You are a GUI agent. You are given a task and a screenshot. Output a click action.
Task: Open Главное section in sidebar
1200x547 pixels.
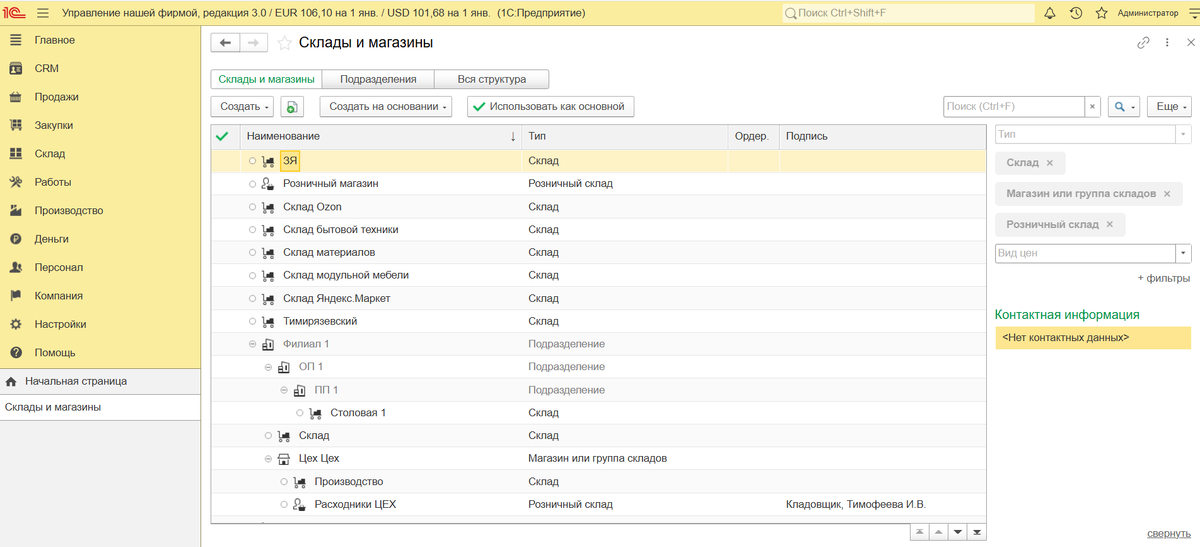(x=100, y=40)
